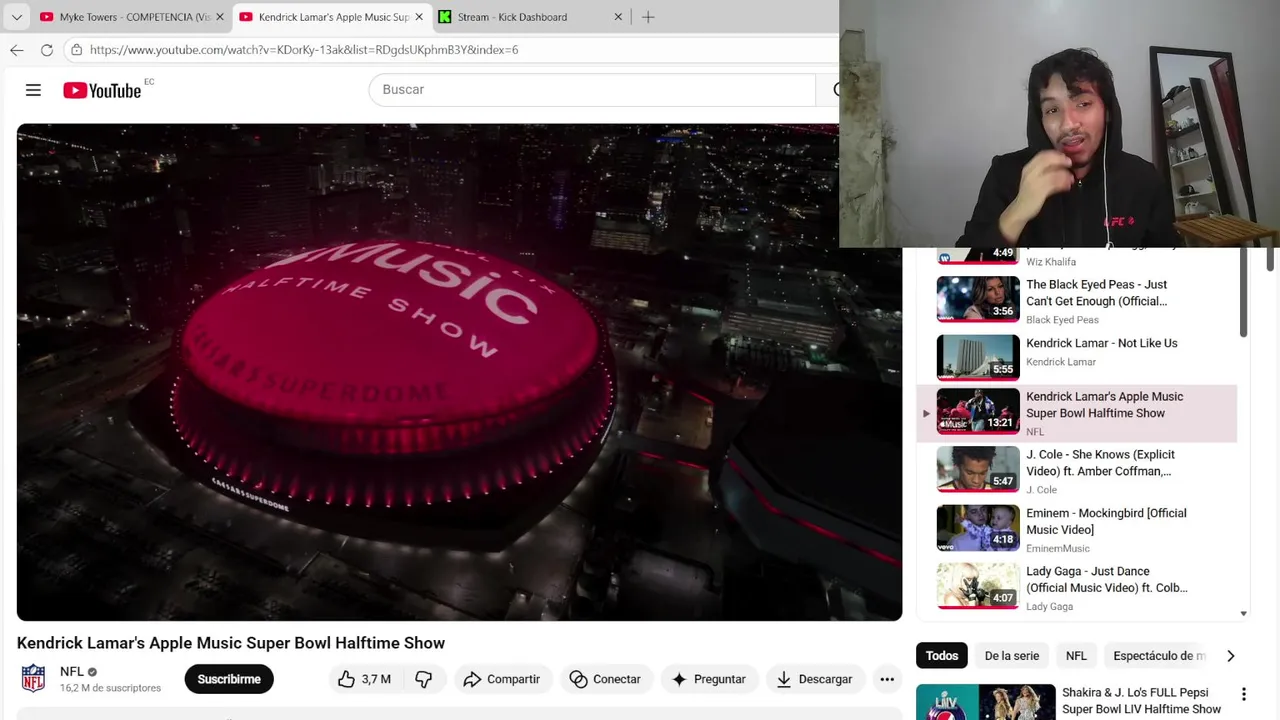Select current playlist item Halftime Show
This screenshot has height=720, width=1280.
click(1077, 413)
